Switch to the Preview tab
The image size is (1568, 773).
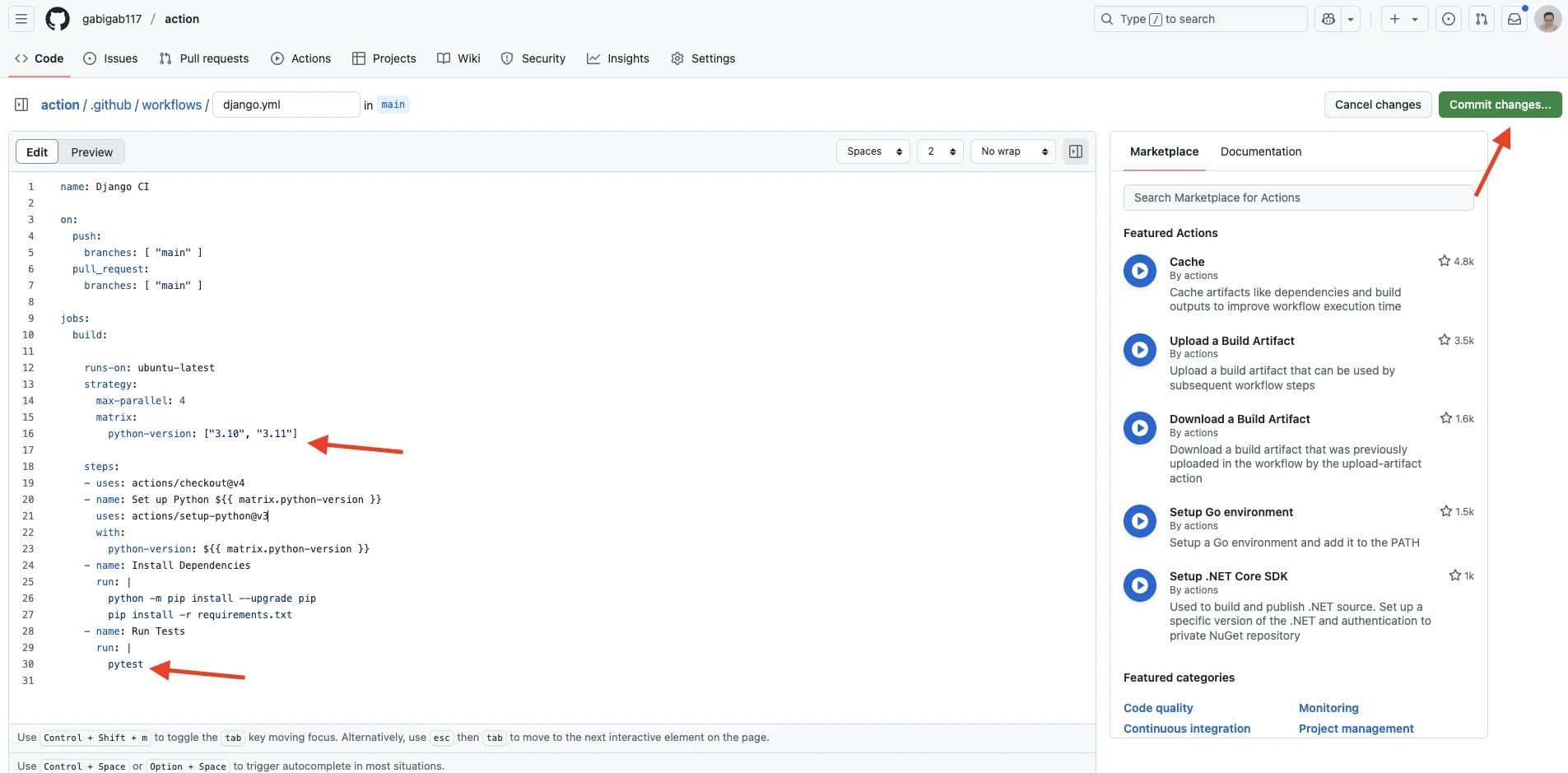tap(91, 151)
